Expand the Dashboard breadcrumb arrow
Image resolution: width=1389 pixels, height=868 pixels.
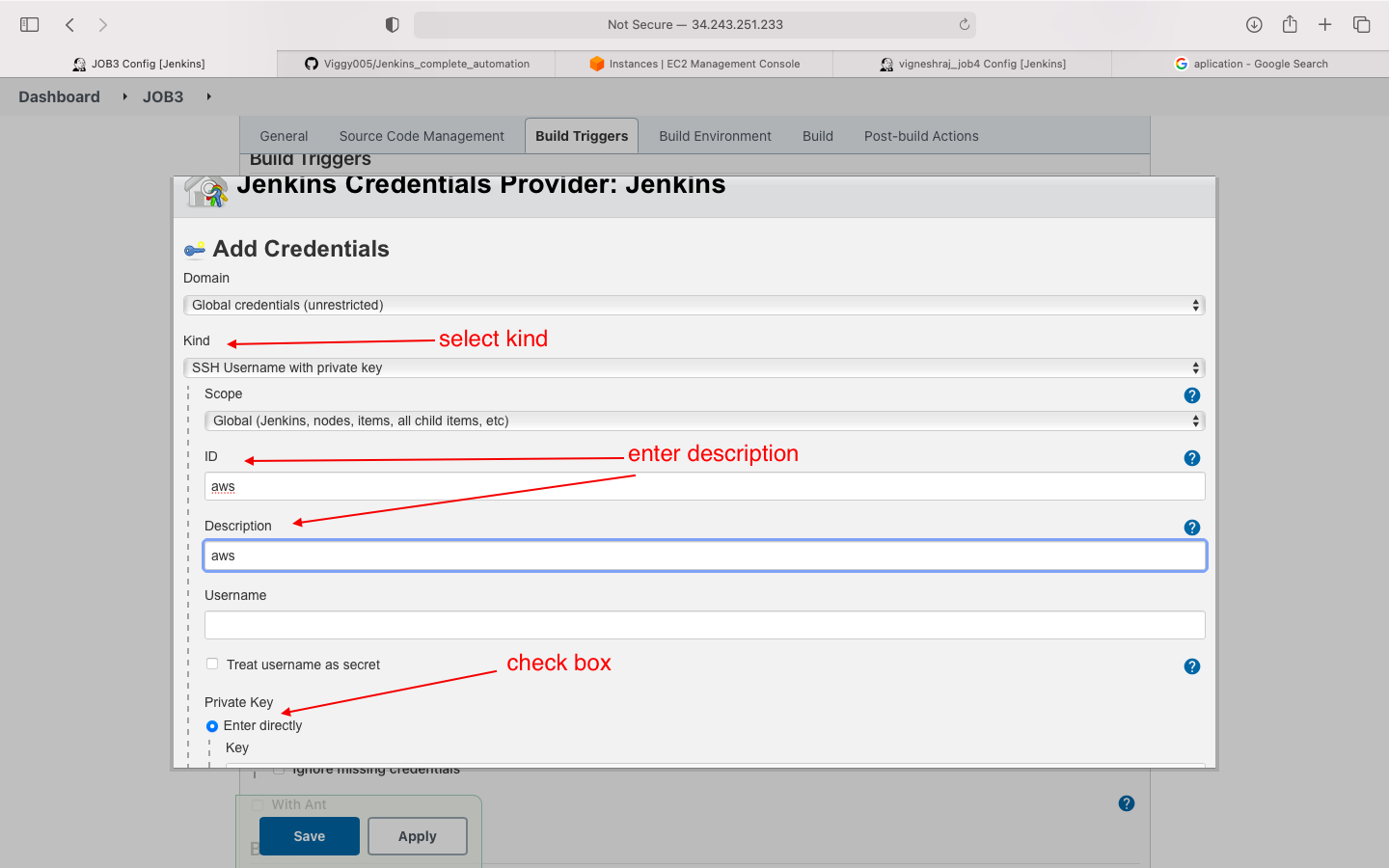click(125, 96)
